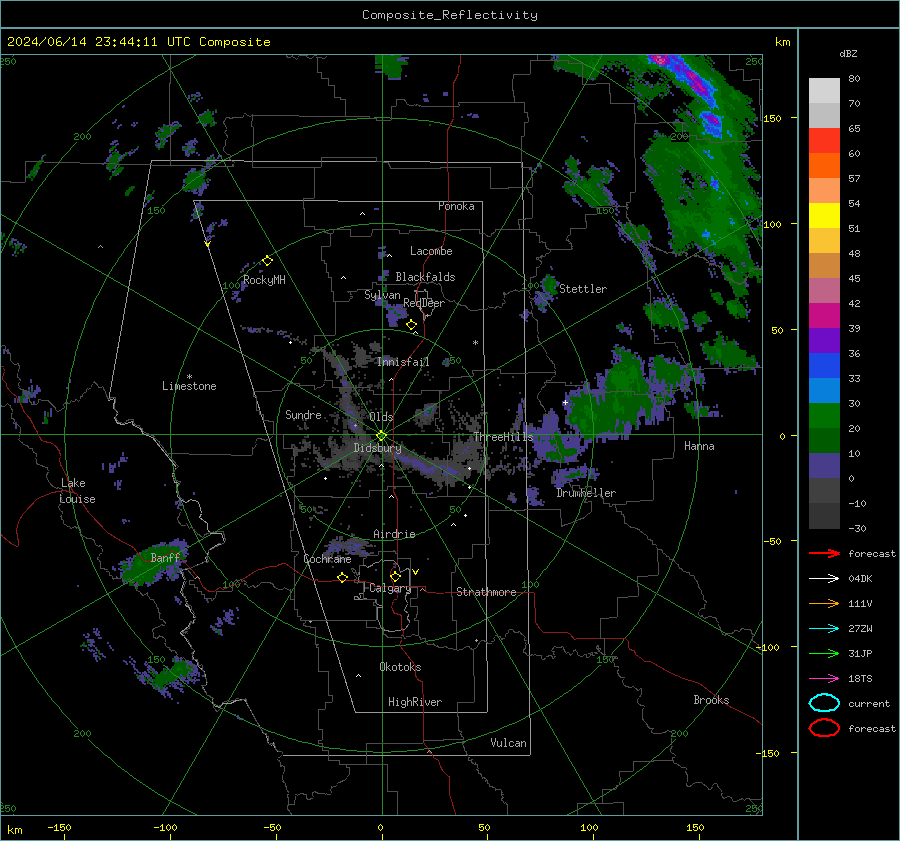This screenshot has width=900, height=841.
Task: Click the radar center diamond at Didsbury
Action: (x=381, y=436)
